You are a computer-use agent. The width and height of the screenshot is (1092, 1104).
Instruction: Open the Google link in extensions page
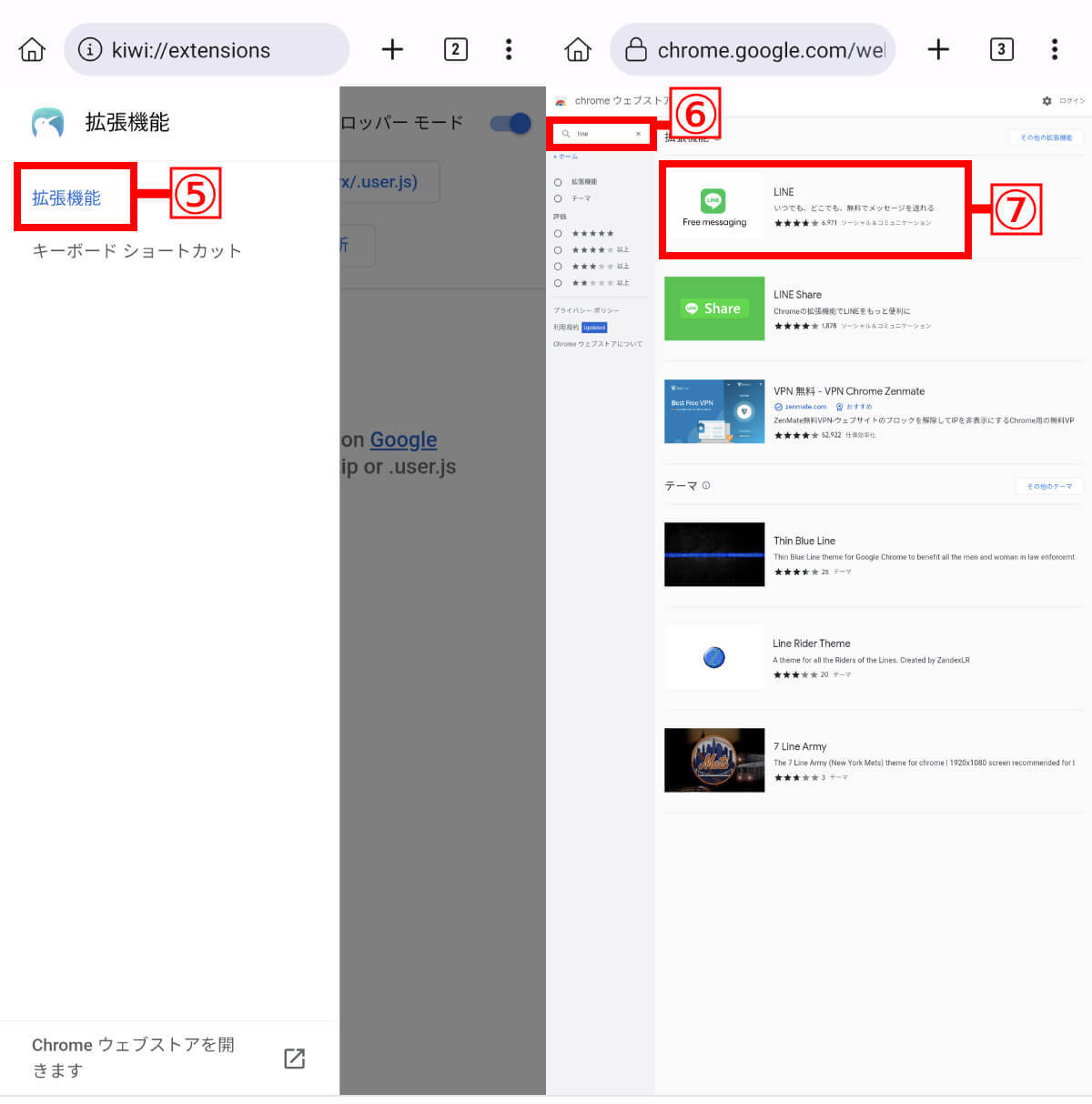pyautogui.click(x=403, y=440)
